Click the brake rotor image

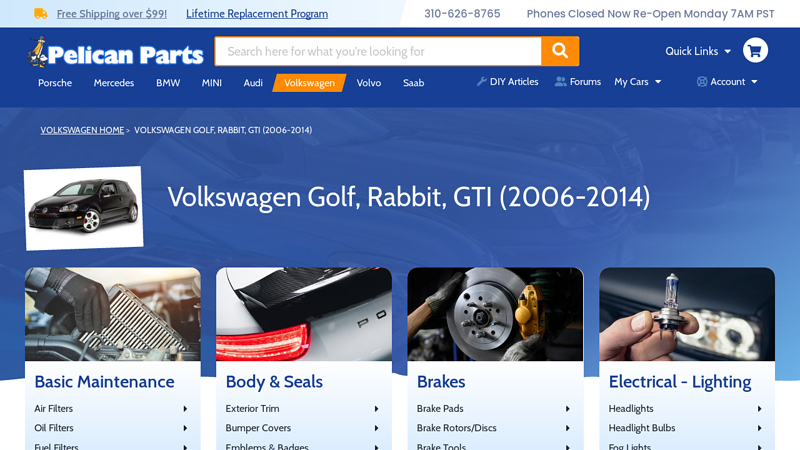[x=495, y=314]
